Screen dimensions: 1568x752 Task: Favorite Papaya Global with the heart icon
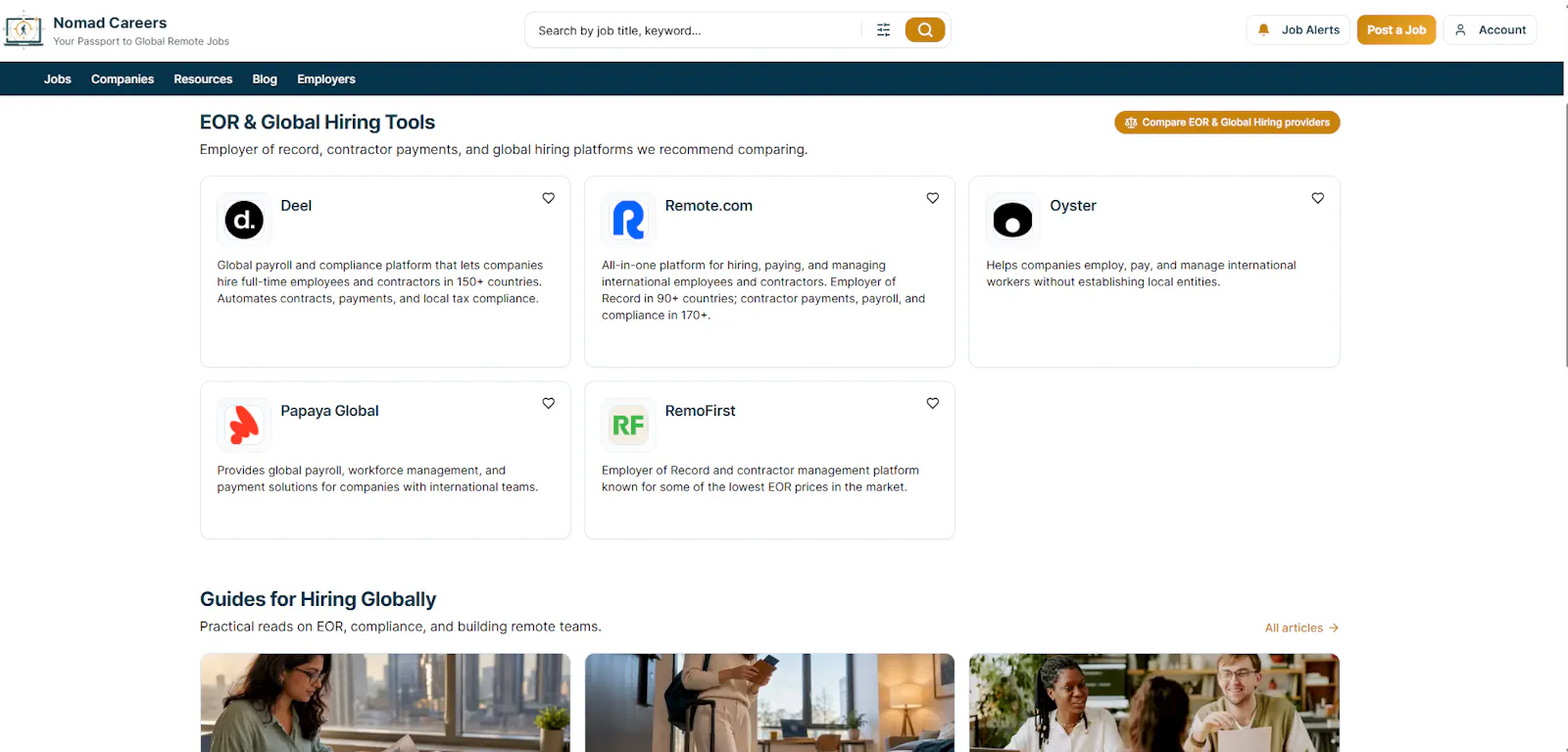click(x=549, y=403)
